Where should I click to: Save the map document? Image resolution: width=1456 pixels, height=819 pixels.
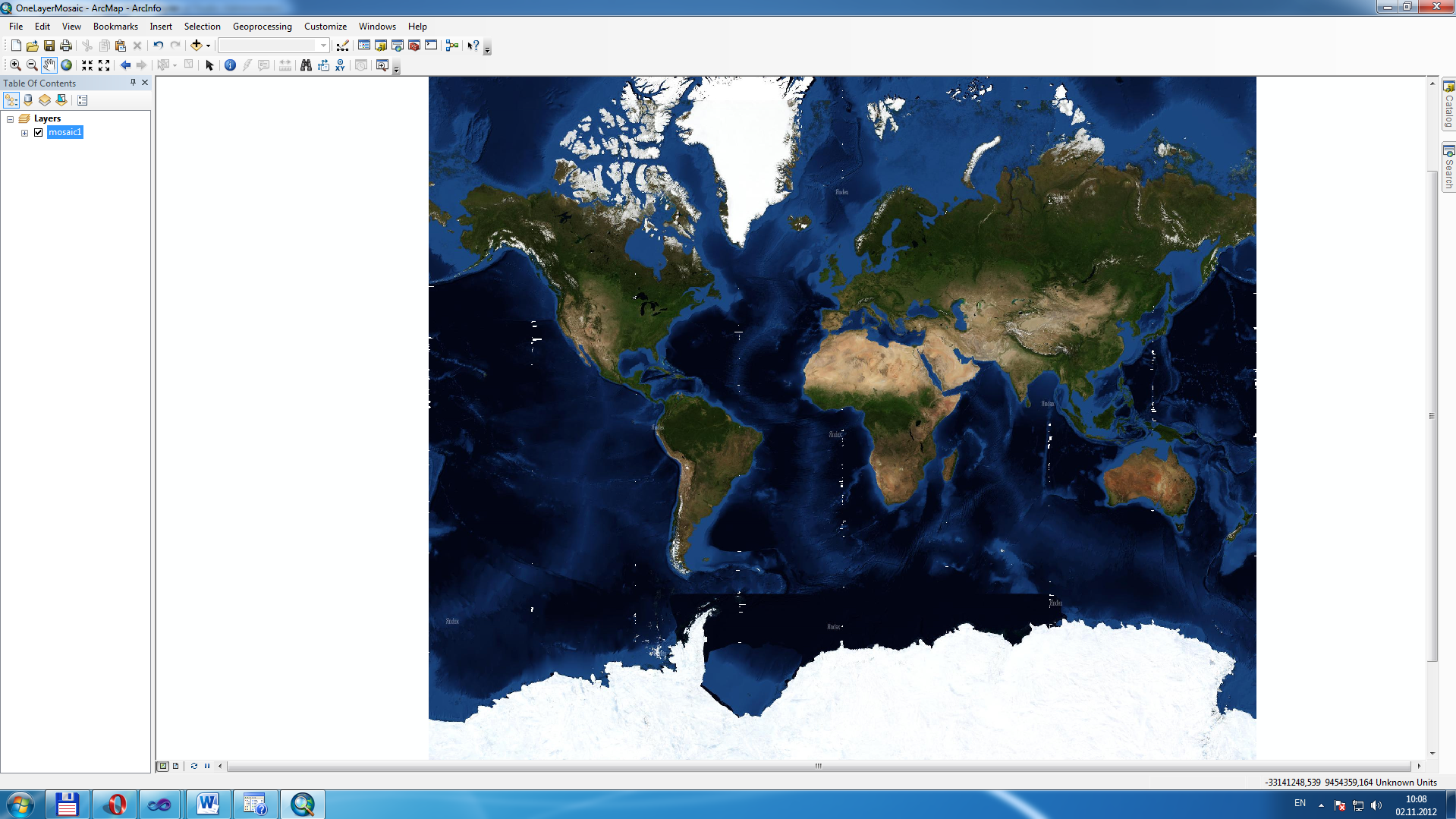(x=49, y=46)
